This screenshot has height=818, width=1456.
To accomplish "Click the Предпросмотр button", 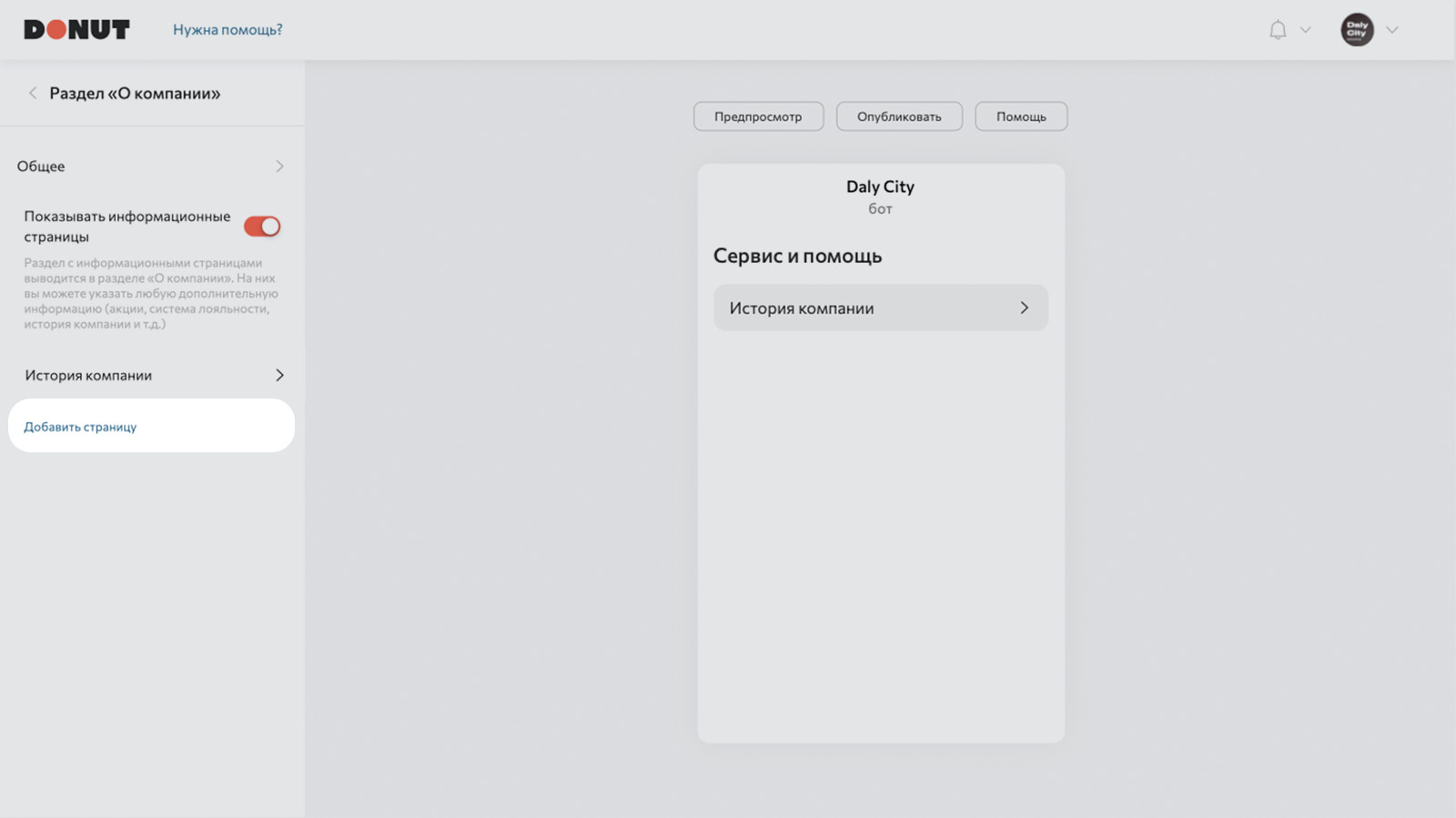I will pos(758,116).
